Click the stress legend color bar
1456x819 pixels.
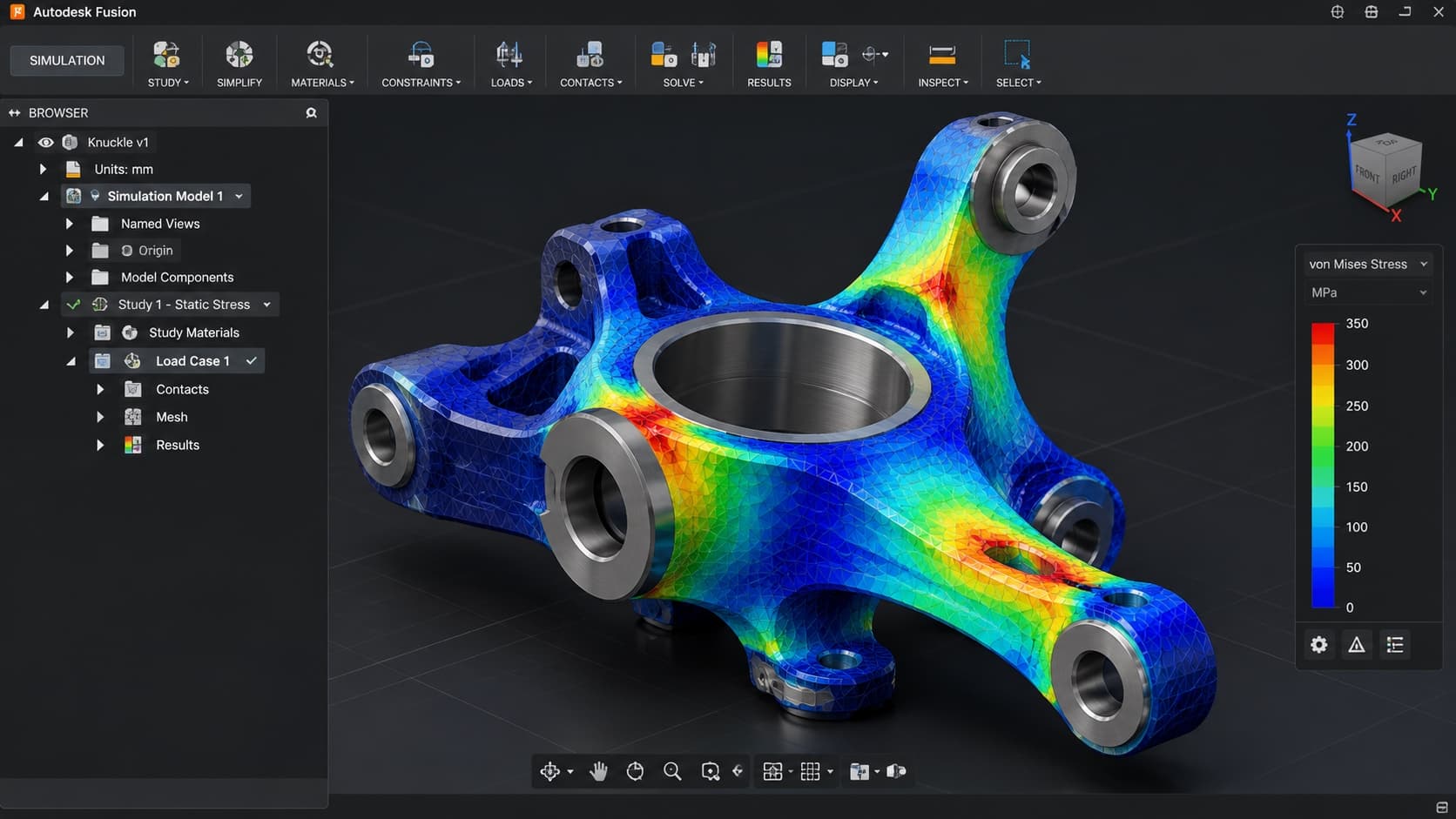click(x=1323, y=465)
